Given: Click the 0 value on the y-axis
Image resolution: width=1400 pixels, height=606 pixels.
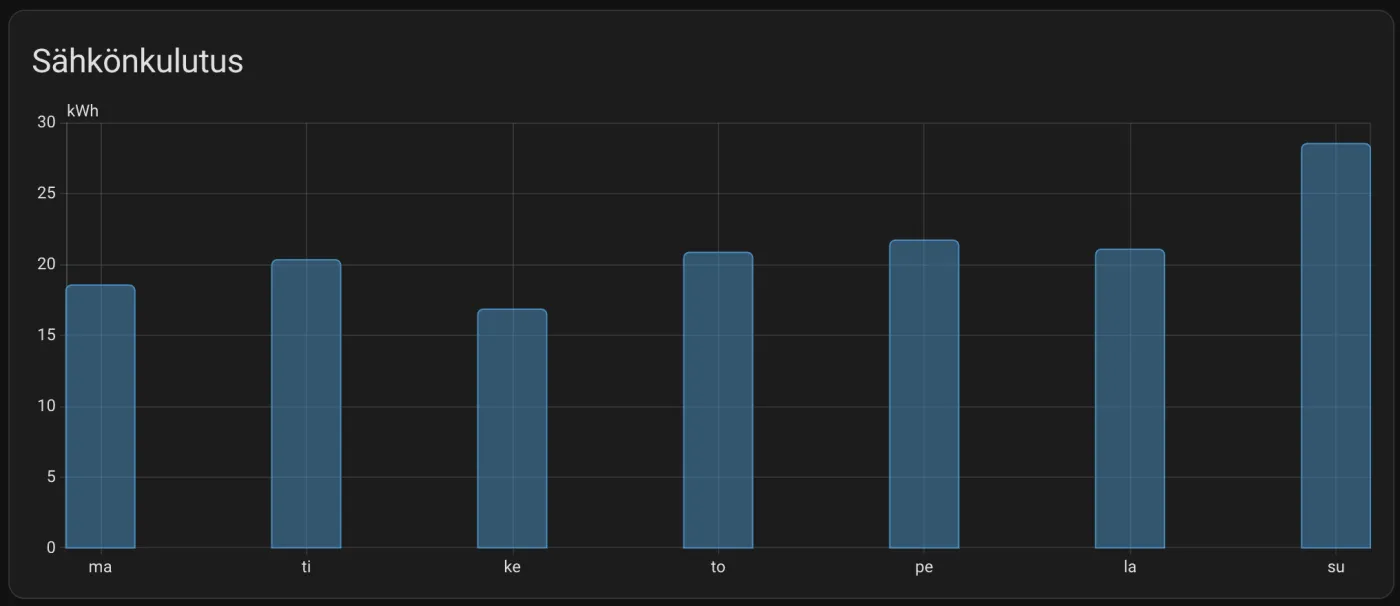Looking at the screenshot, I should click(x=50, y=548).
